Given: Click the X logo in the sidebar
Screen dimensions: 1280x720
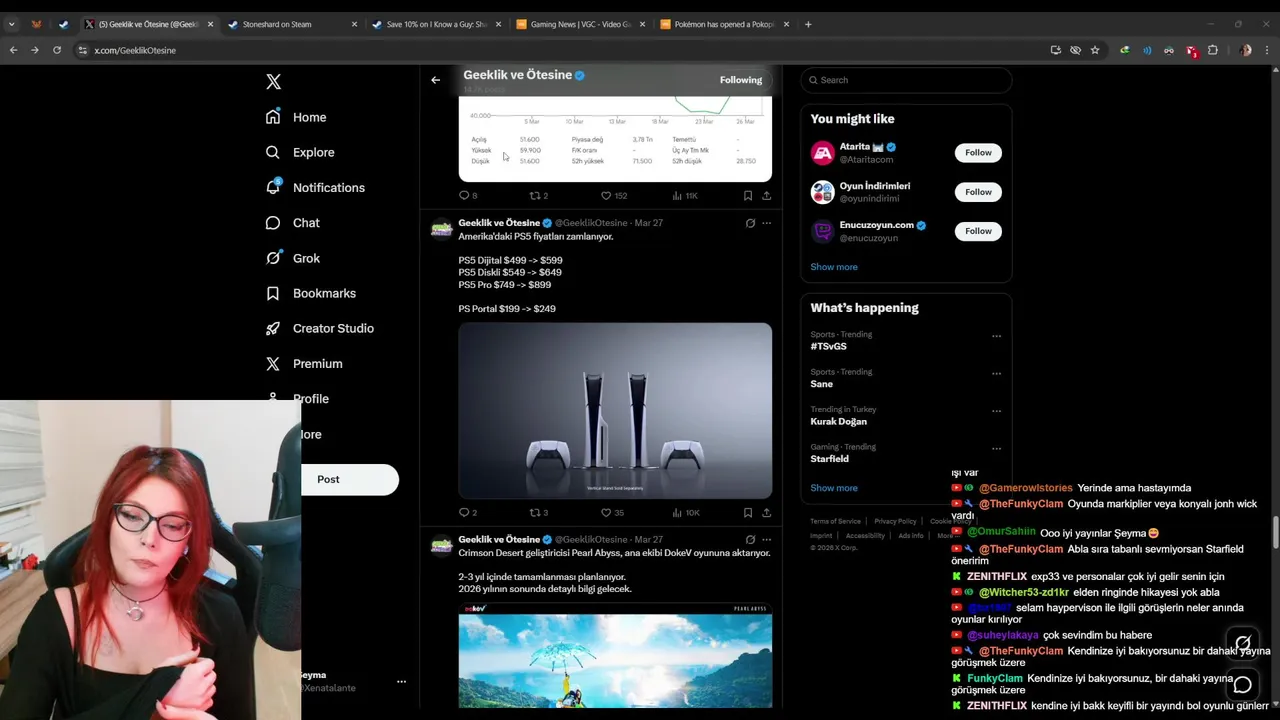Looking at the screenshot, I should click(273, 82).
